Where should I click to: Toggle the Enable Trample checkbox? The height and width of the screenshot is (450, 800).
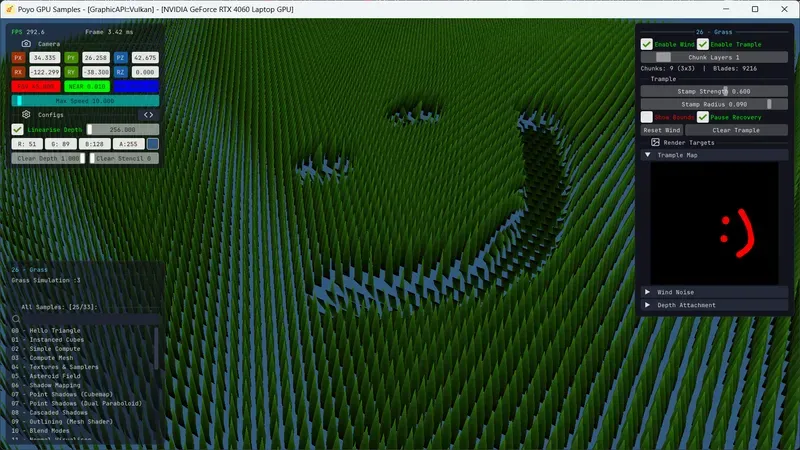click(x=703, y=44)
